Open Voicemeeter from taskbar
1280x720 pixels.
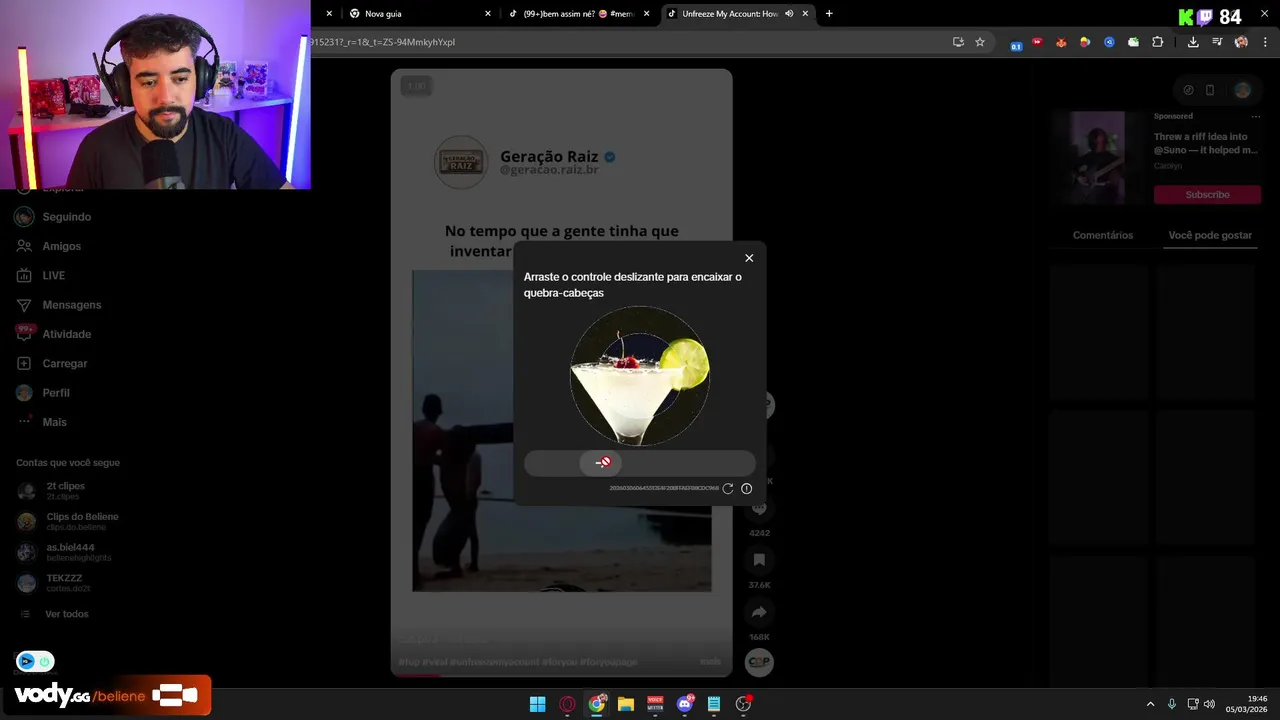pyautogui.click(x=655, y=704)
